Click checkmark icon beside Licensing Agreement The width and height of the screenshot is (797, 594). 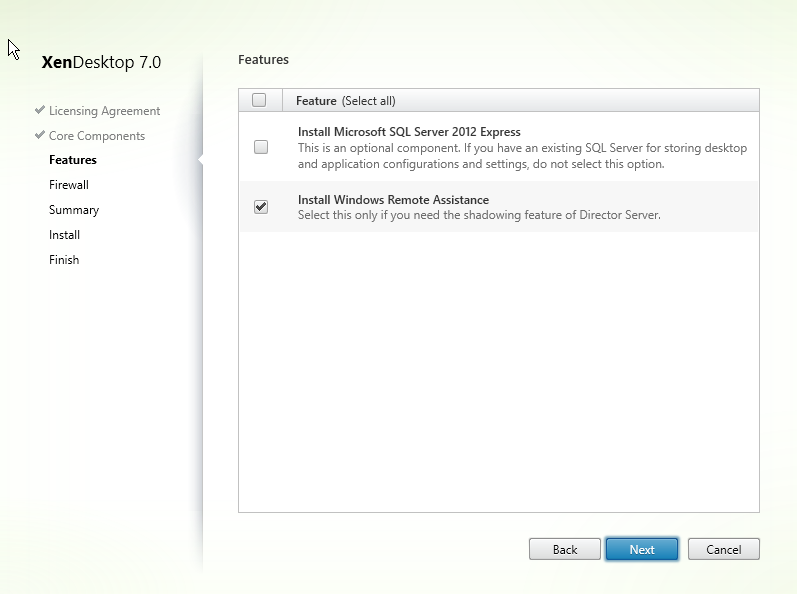pyautogui.click(x=40, y=110)
